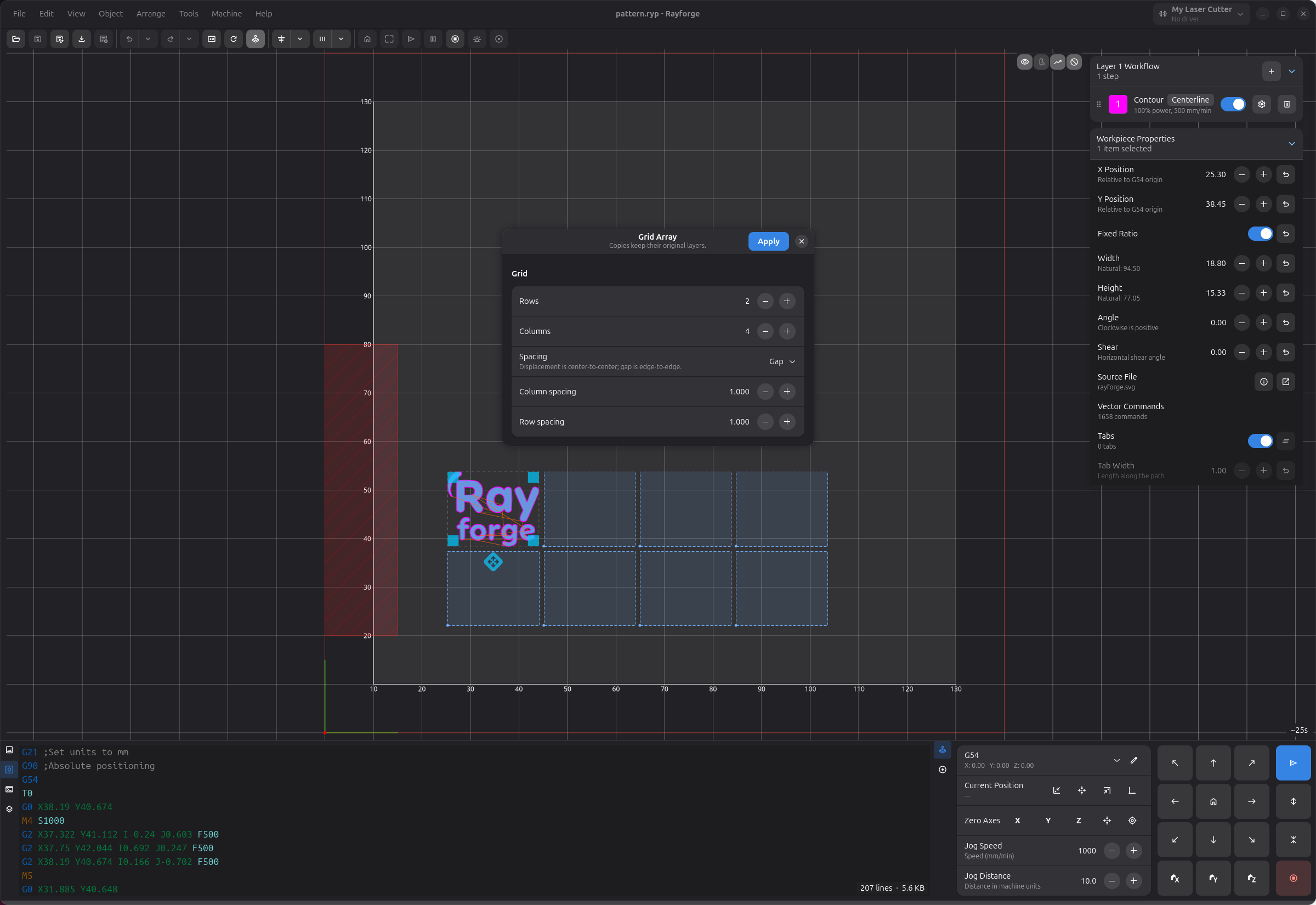Image resolution: width=1316 pixels, height=905 pixels.
Task: Click the distribute columns toolbar icon
Action: pyautogui.click(x=322, y=39)
